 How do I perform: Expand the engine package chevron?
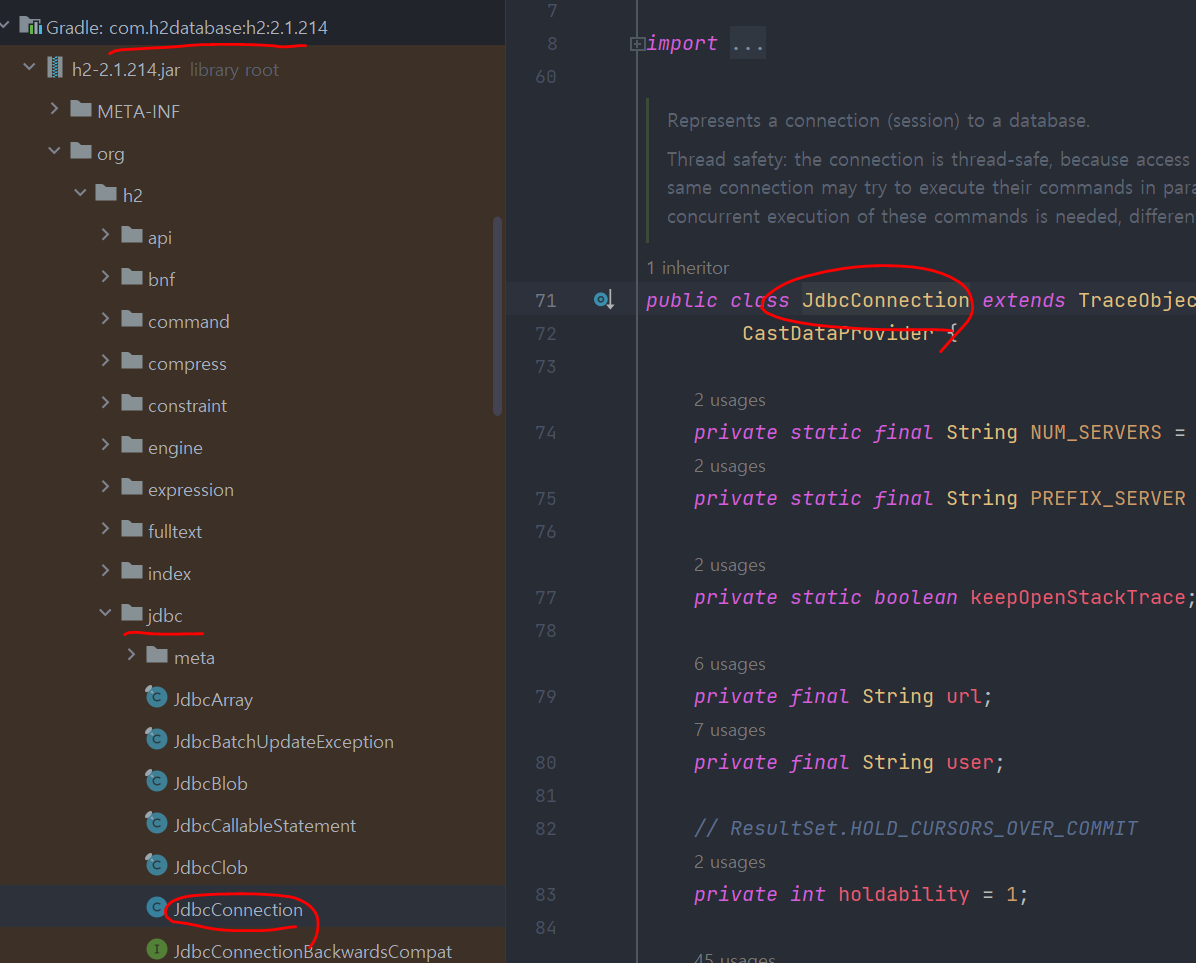(x=105, y=445)
